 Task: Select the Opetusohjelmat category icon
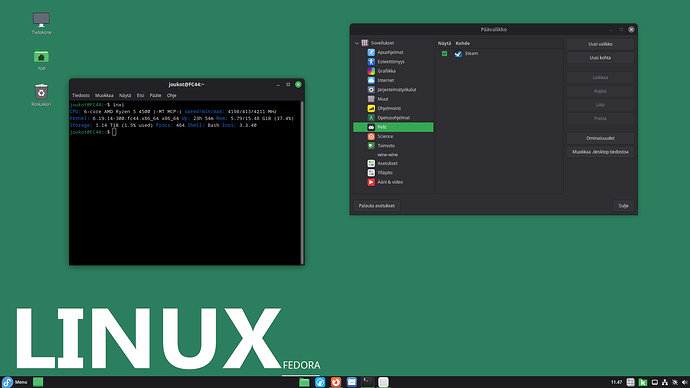[371, 117]
